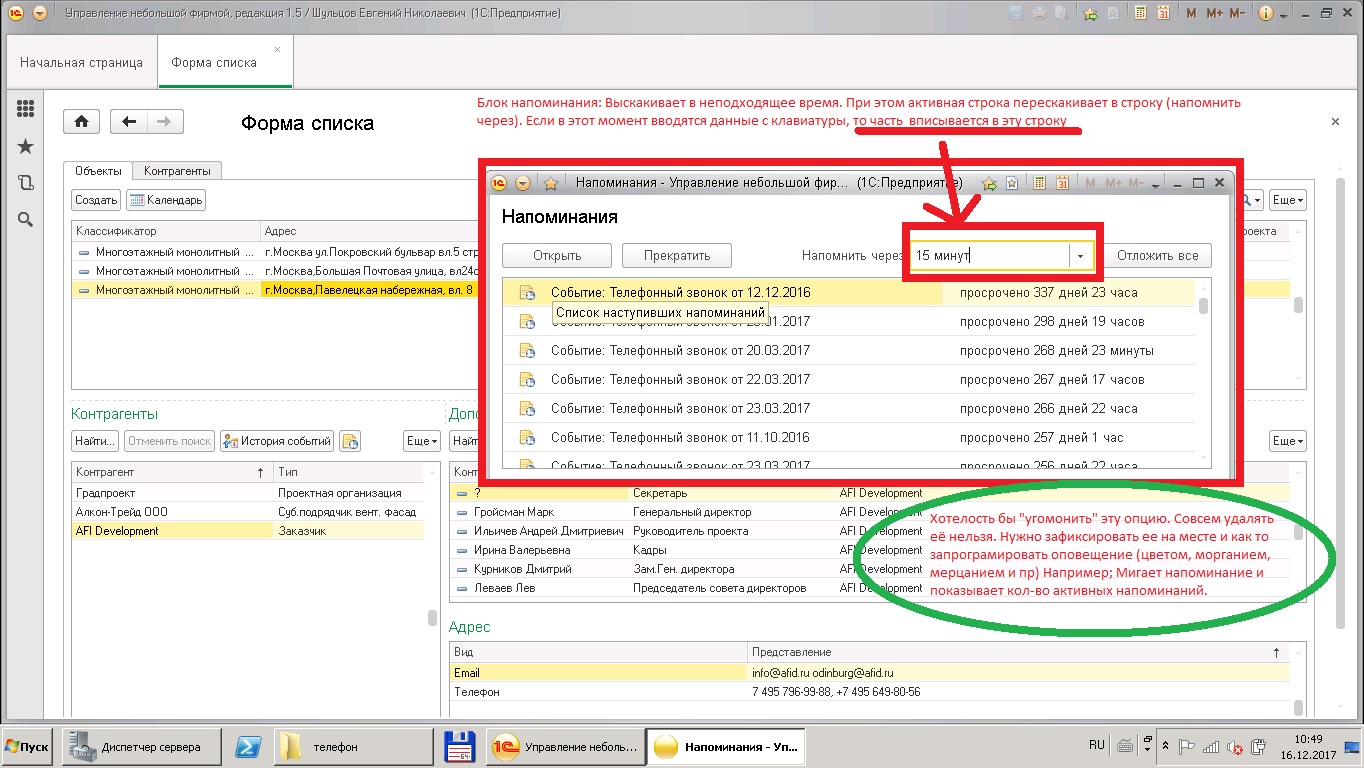The width and height of the screenshot is (1364, 768).
Task: Click the Создать button
Action: (96, 200)
